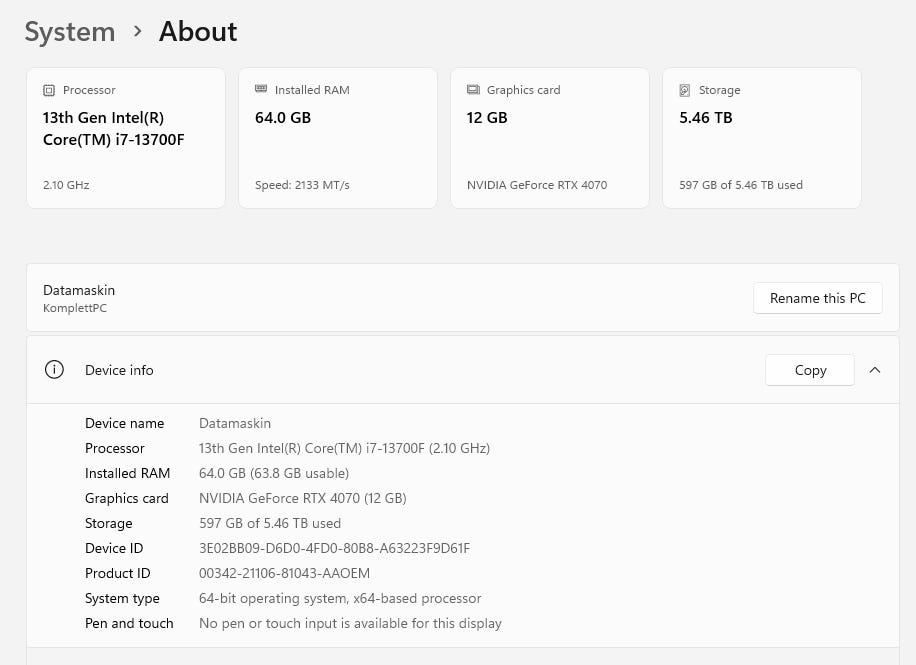Go back to System breadcrumb
The image size is (916, 665).
70,32
